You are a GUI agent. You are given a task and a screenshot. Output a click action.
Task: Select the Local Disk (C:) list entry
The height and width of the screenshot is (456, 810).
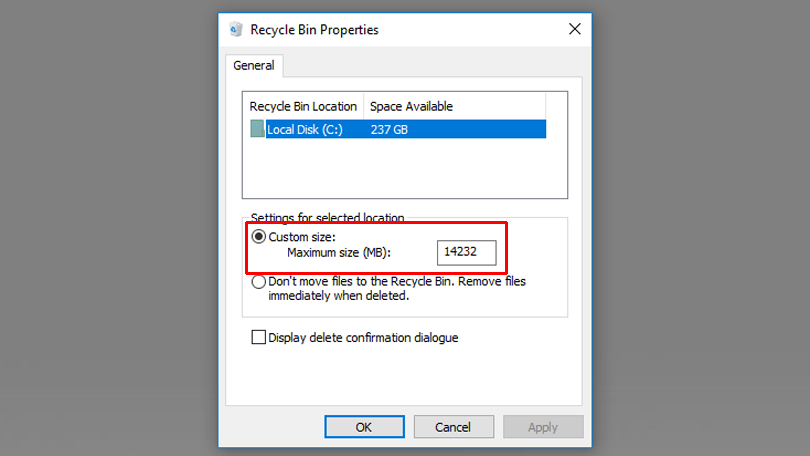click(x=304, y=129)
